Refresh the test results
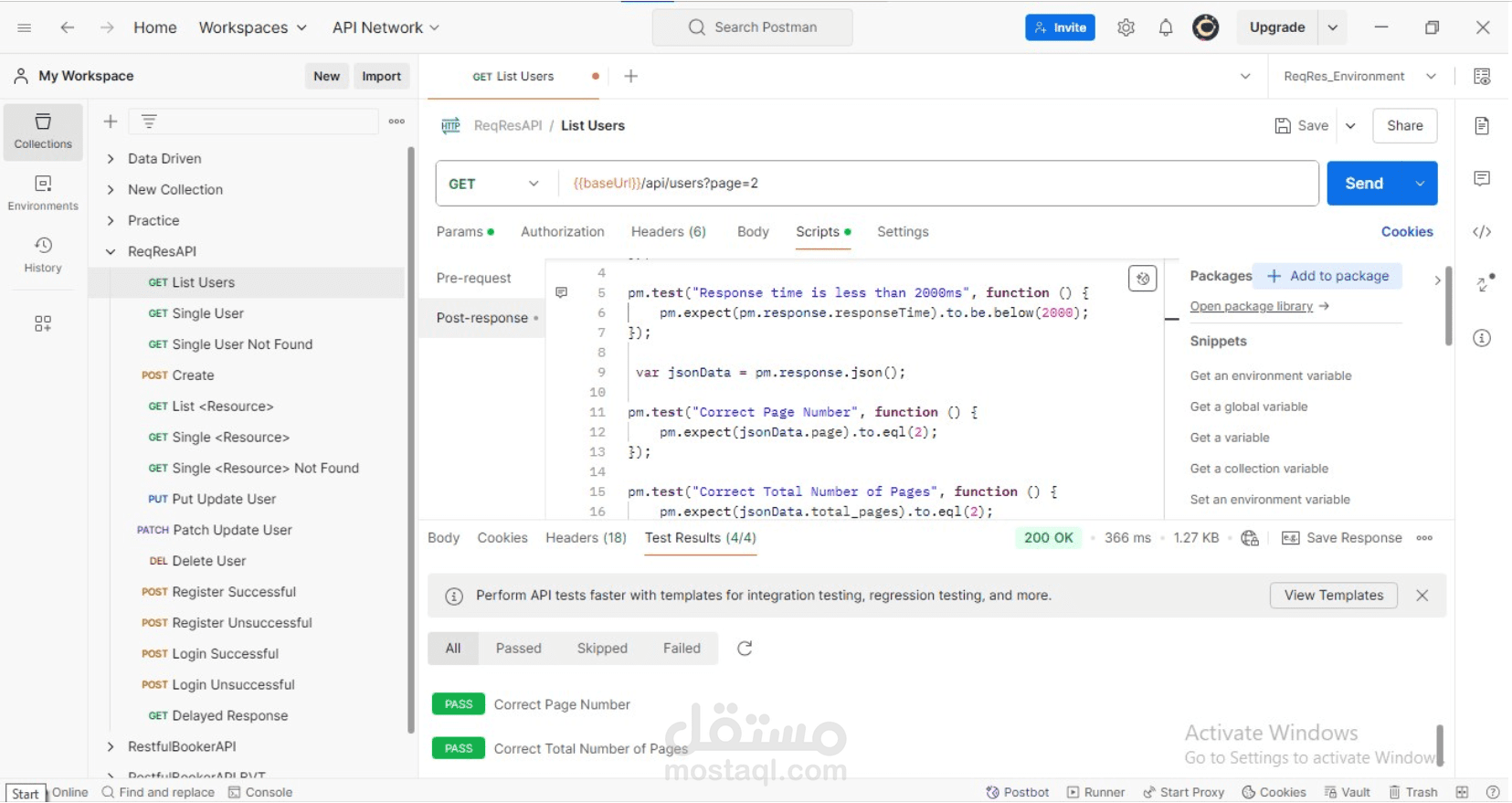Viewport: 1512px width, 803px height. [745, 649]
